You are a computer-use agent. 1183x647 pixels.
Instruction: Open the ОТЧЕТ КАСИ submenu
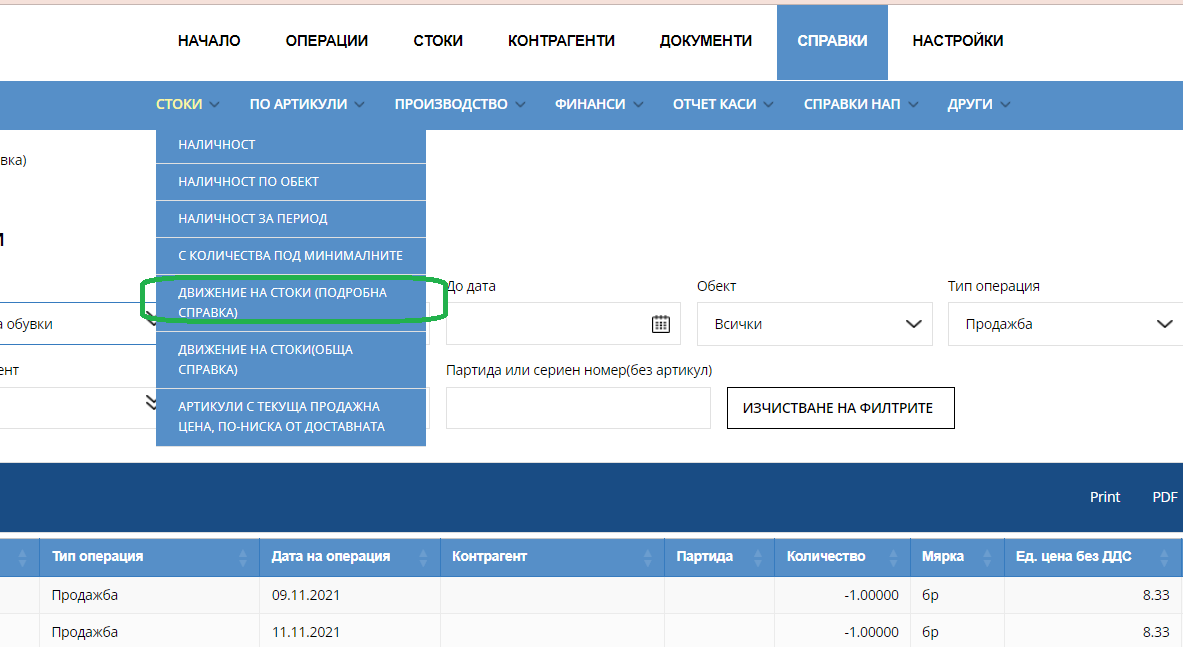click(x=723, y=104)
